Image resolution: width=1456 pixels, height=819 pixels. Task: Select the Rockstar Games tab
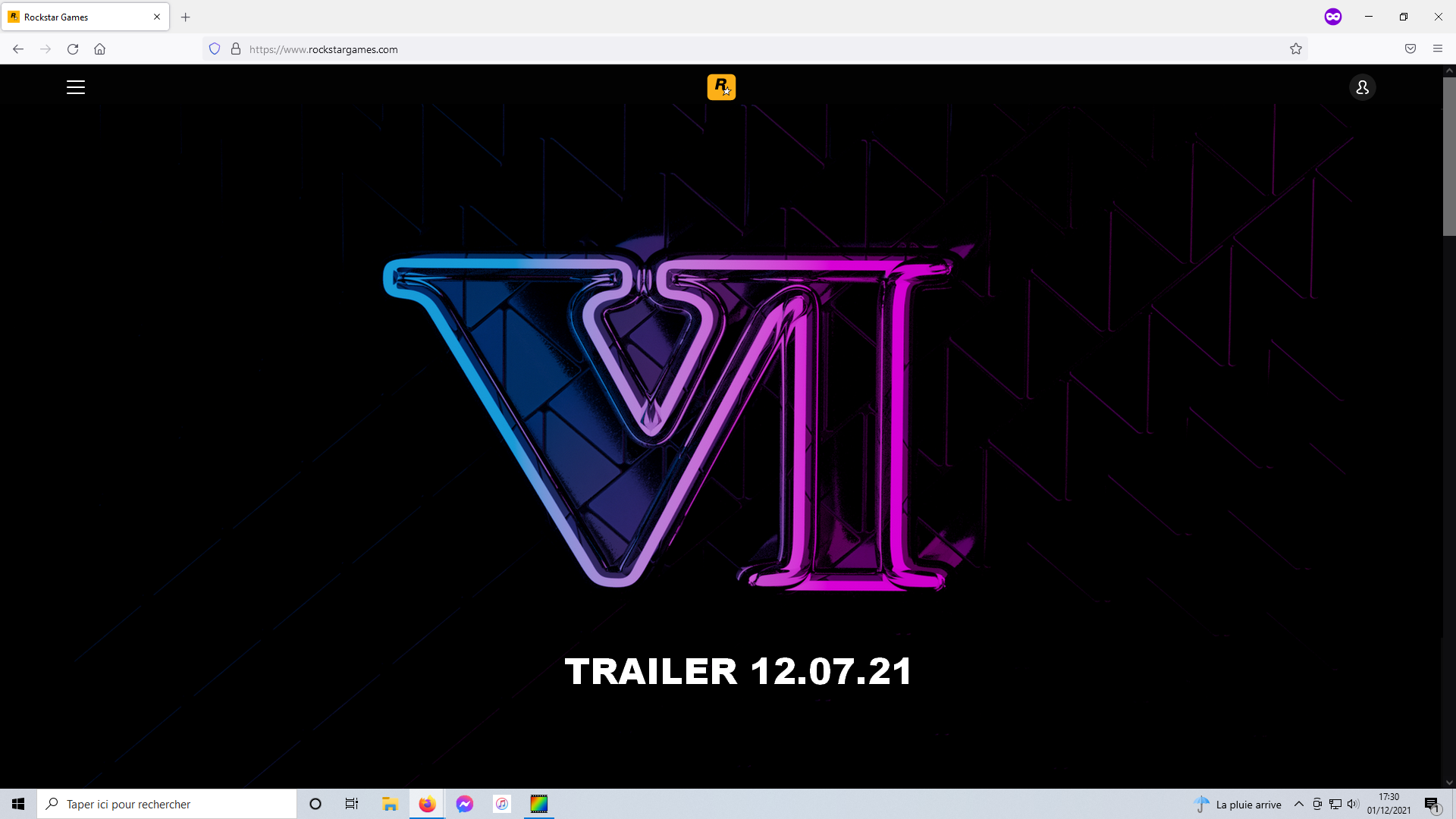[x=76, y=17]
